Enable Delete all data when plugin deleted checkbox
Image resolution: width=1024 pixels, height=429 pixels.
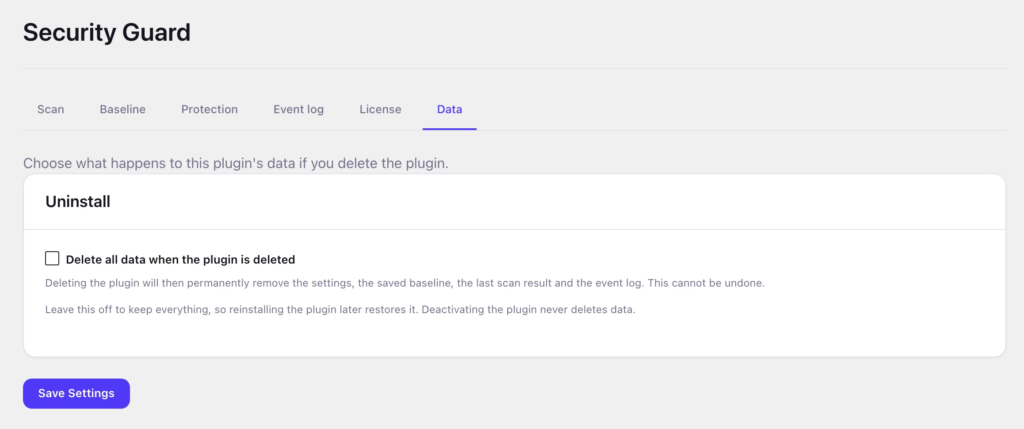tap(52, 259)
